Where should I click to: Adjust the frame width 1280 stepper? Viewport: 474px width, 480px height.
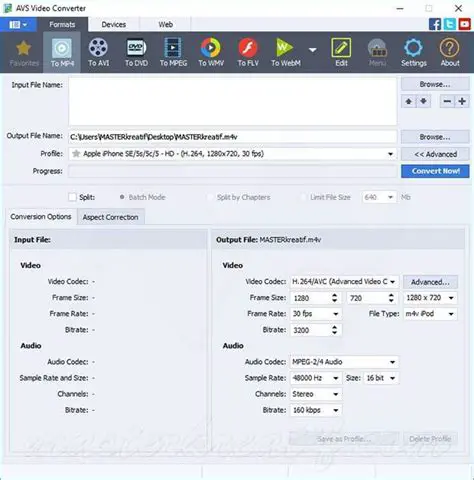coord(334,298)
